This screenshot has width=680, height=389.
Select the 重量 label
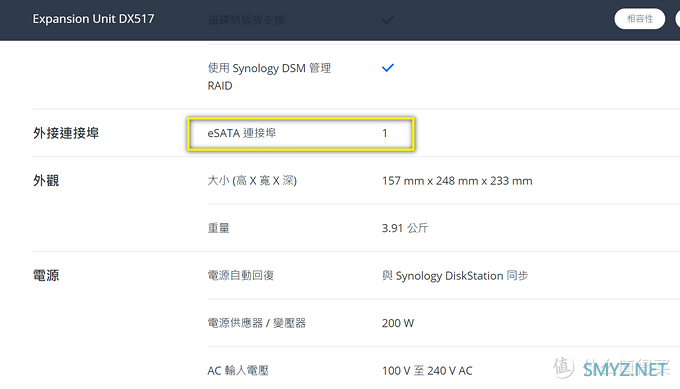point(218,228)
